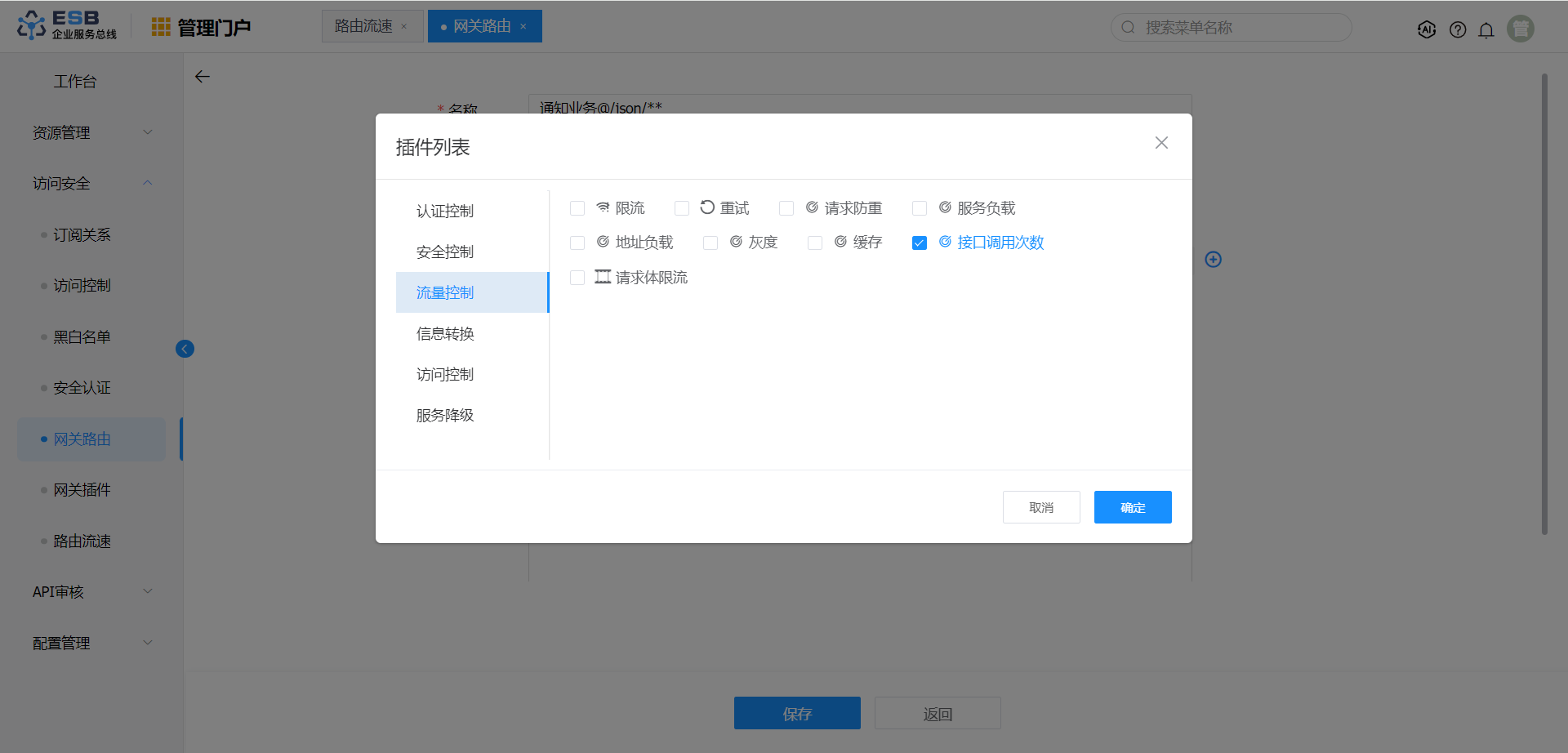
Task: Uncheck the 接口调用次数 checkbox
Action: click(x=920, y=243)
